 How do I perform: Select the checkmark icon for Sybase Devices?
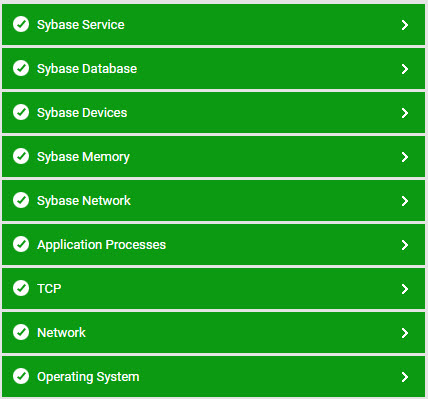click(21, 113)
